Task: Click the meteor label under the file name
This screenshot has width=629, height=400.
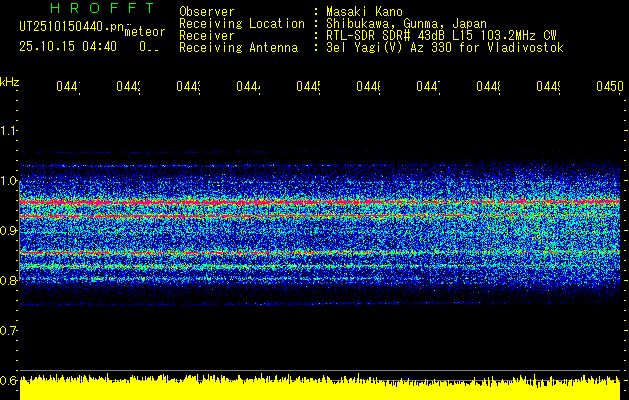Action: click(x=145, y=32)
